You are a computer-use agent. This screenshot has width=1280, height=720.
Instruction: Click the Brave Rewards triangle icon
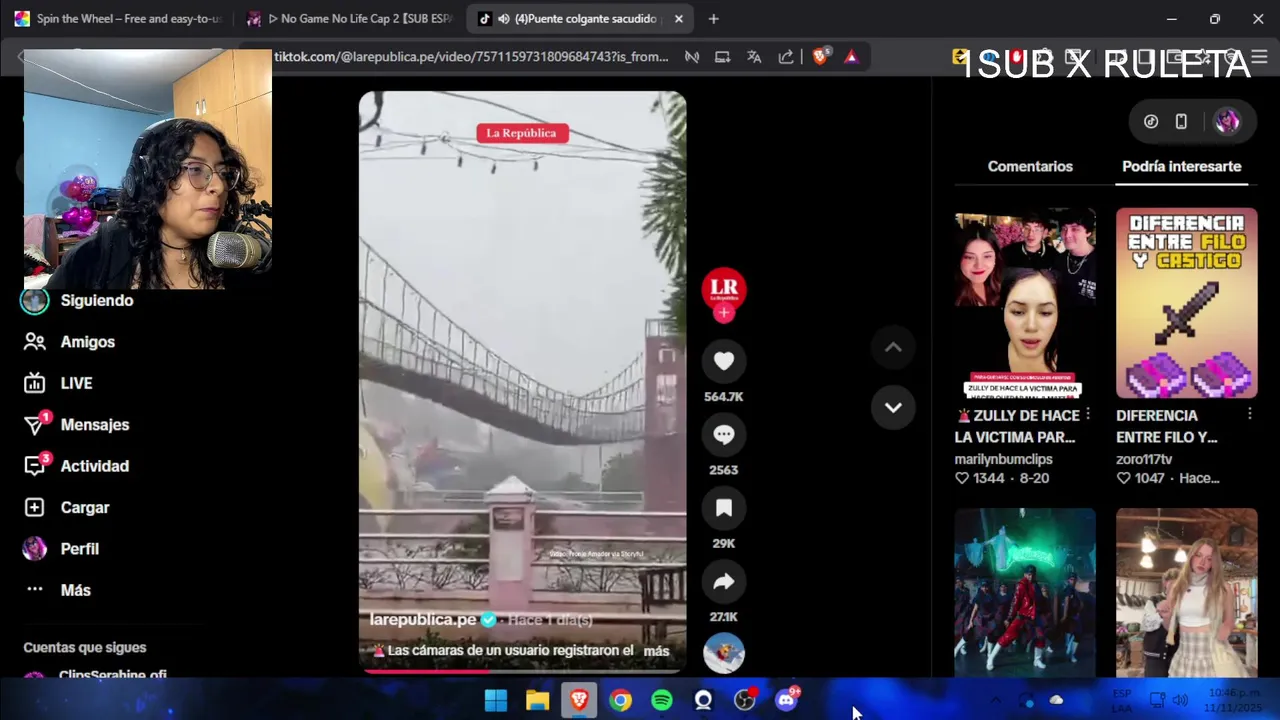point(851,57)
